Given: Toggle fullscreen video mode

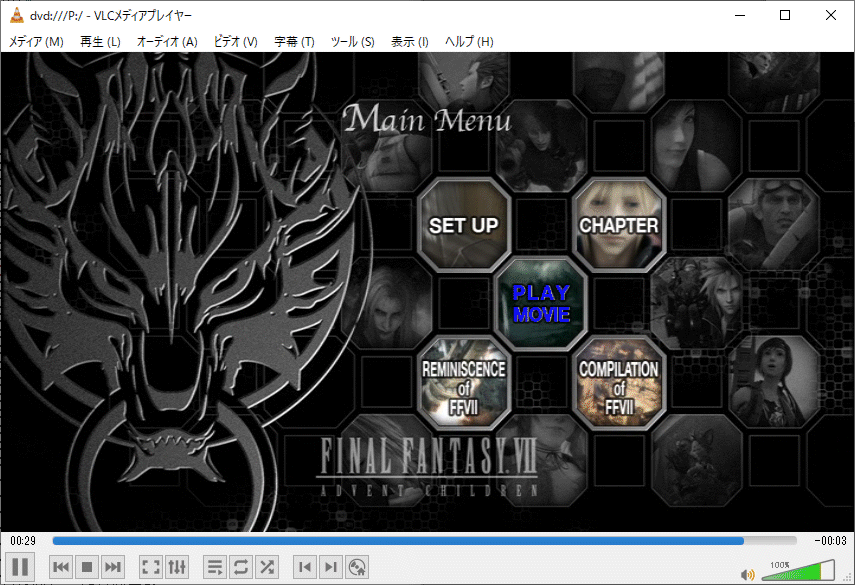Looking at the screenshot, I should point(150,567).
